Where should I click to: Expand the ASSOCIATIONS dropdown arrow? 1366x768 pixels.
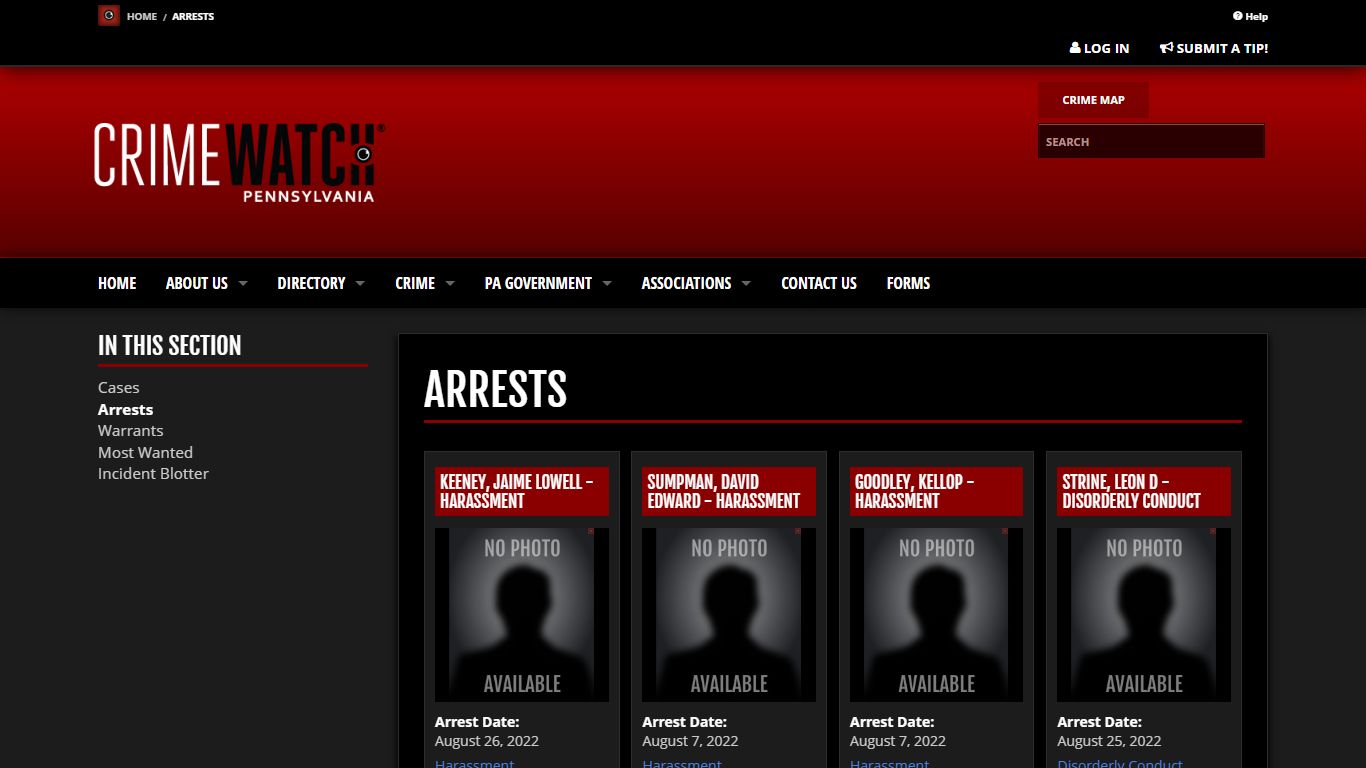(x=746, y=284)
